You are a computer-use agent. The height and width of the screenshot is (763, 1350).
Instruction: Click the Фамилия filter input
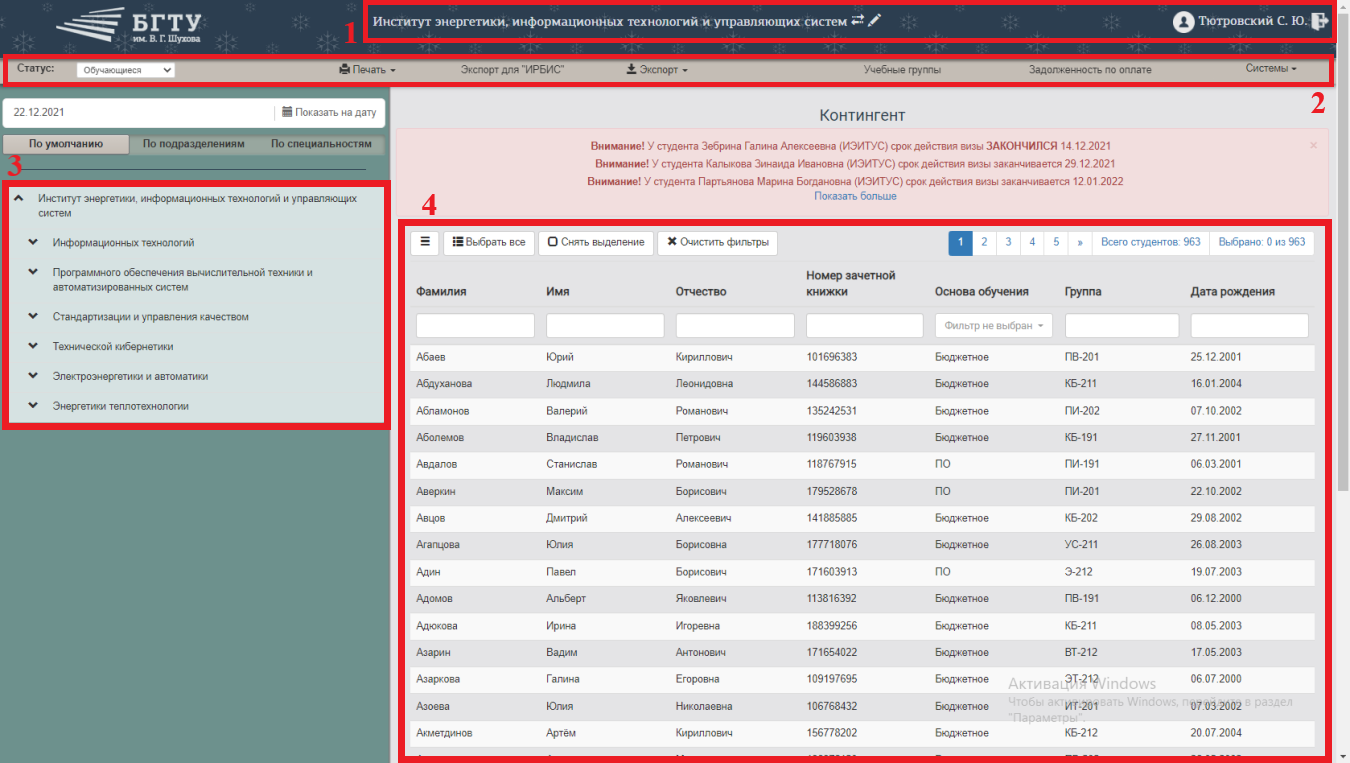(475, 325)
